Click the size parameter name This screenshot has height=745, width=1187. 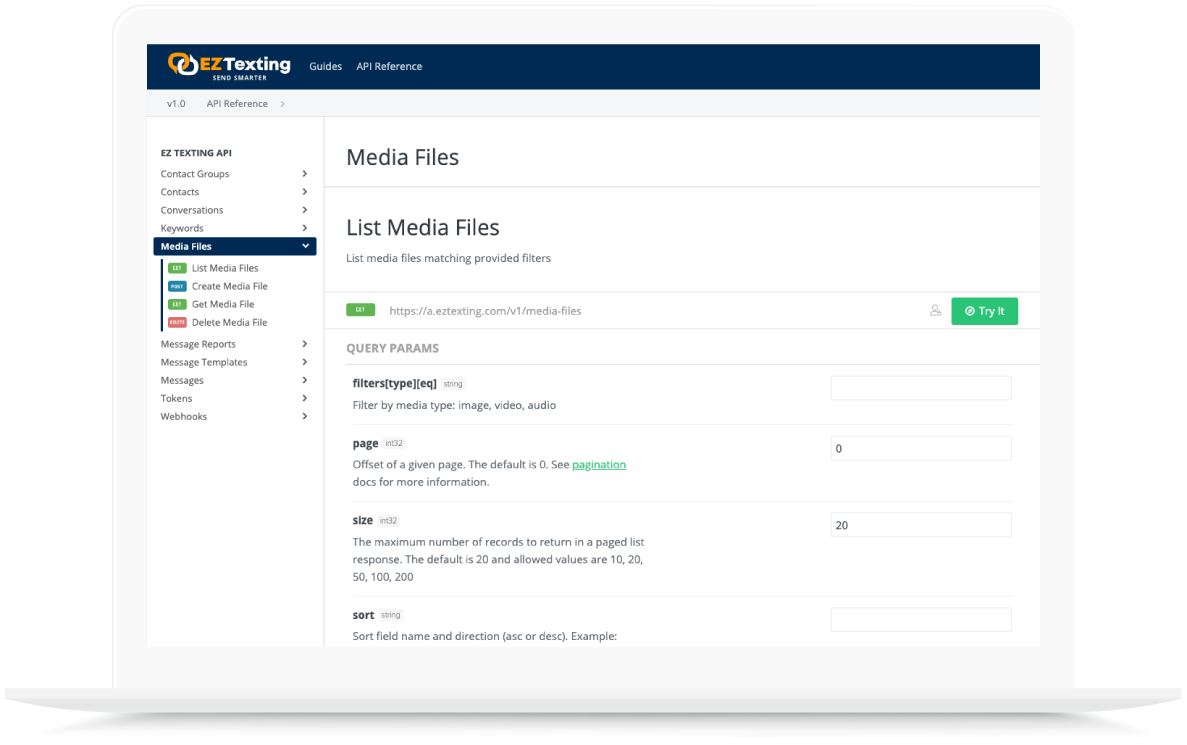pos(363,520)
